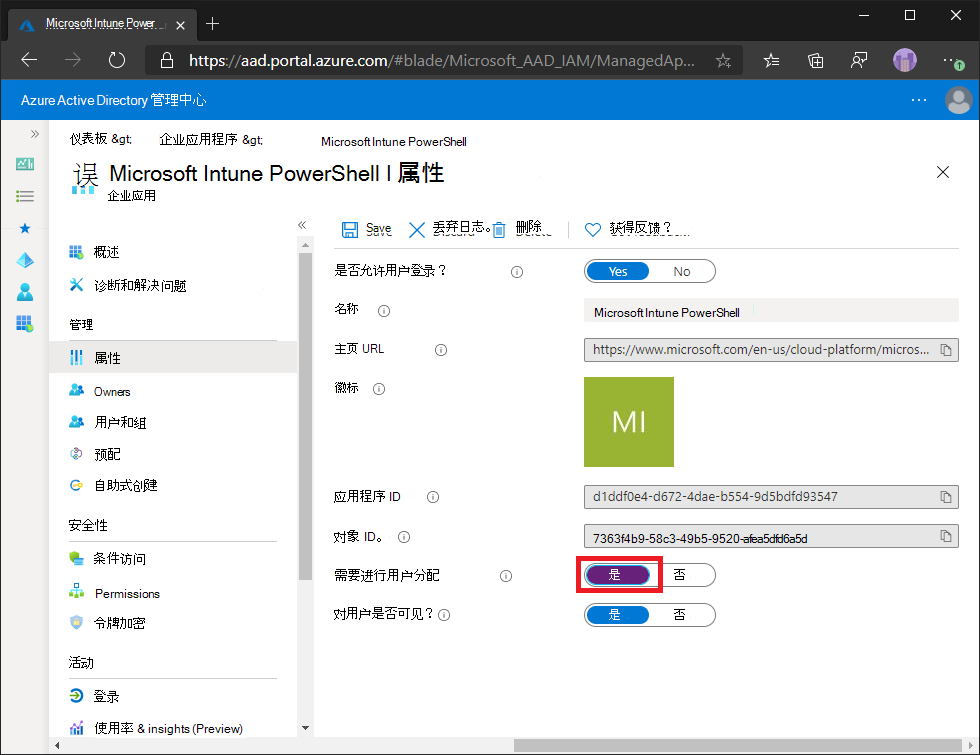This screenshot has height=755, width=980.
Task: Click info icon beside 需要进行用户分配
Action: (x=506, y=576)
